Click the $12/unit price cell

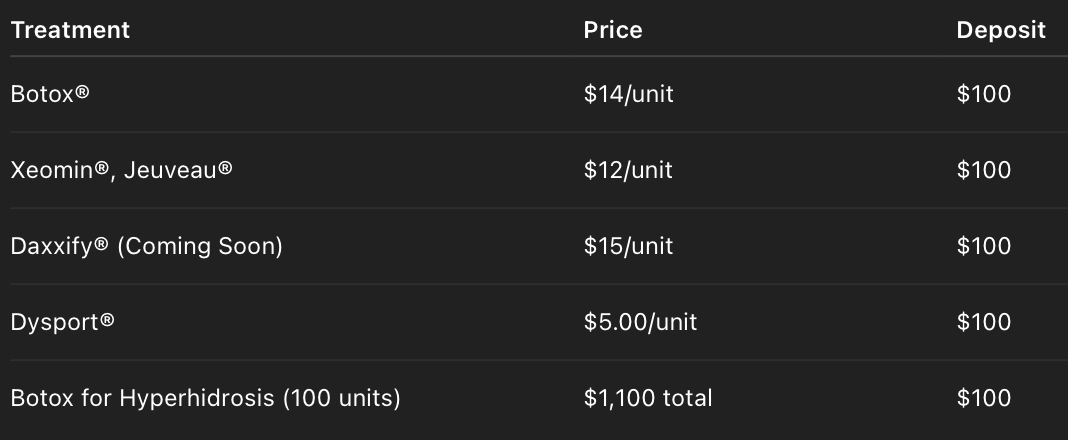tap(628, 170)
